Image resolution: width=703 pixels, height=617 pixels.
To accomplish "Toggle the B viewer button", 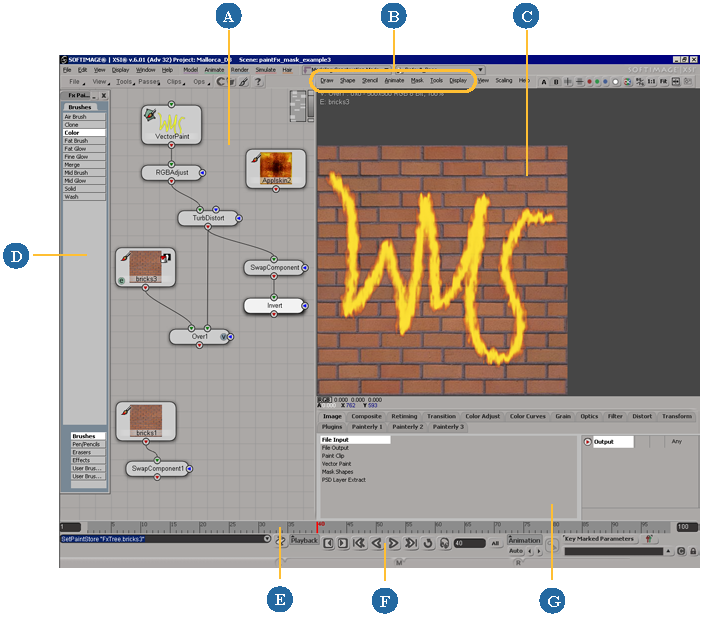I will coord(556,82).
